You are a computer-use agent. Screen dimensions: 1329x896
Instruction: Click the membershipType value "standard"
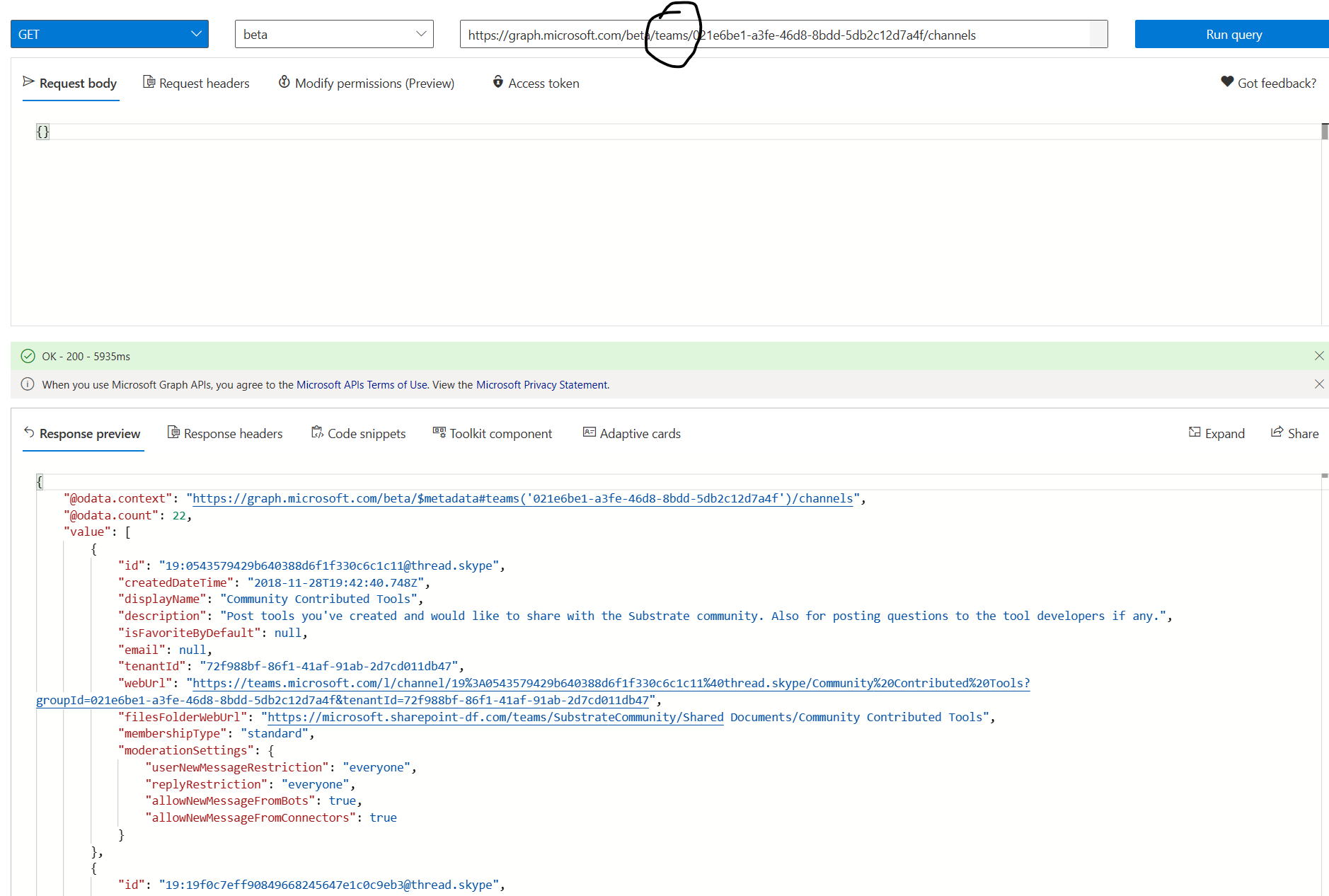click(275, 734)
